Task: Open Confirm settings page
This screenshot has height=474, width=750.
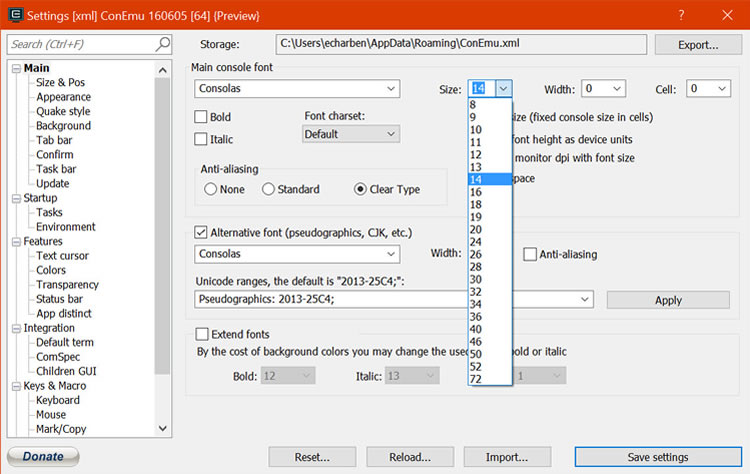Action: [55, 154]
